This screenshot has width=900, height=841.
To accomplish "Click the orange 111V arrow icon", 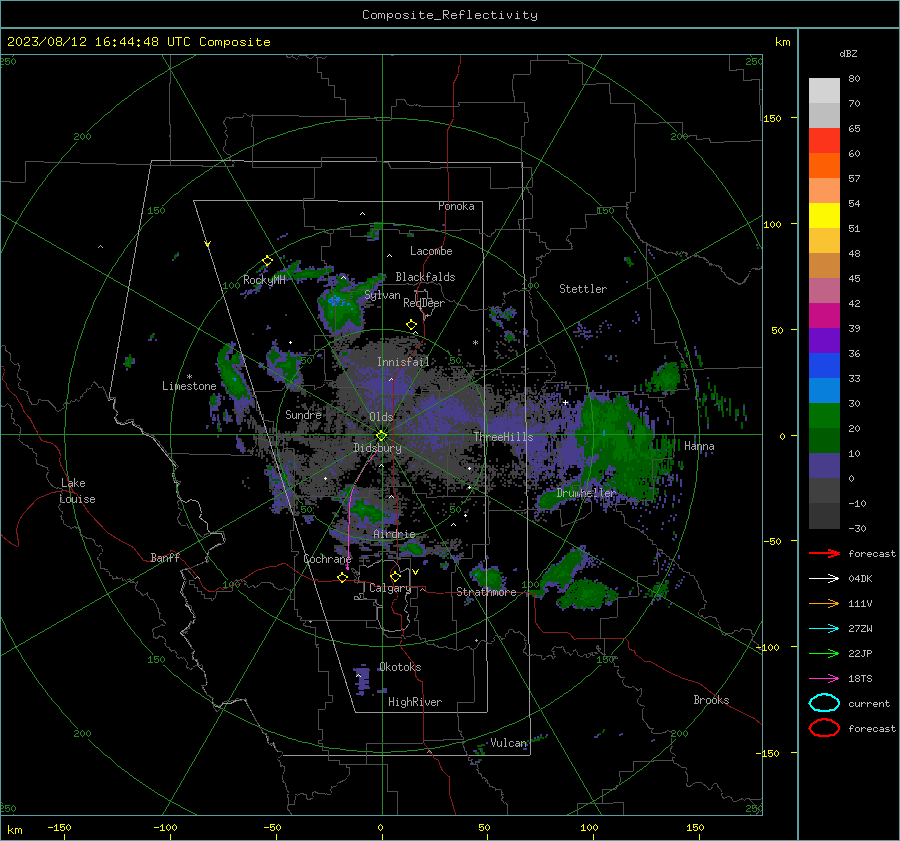I will click(x=824, y=603).
